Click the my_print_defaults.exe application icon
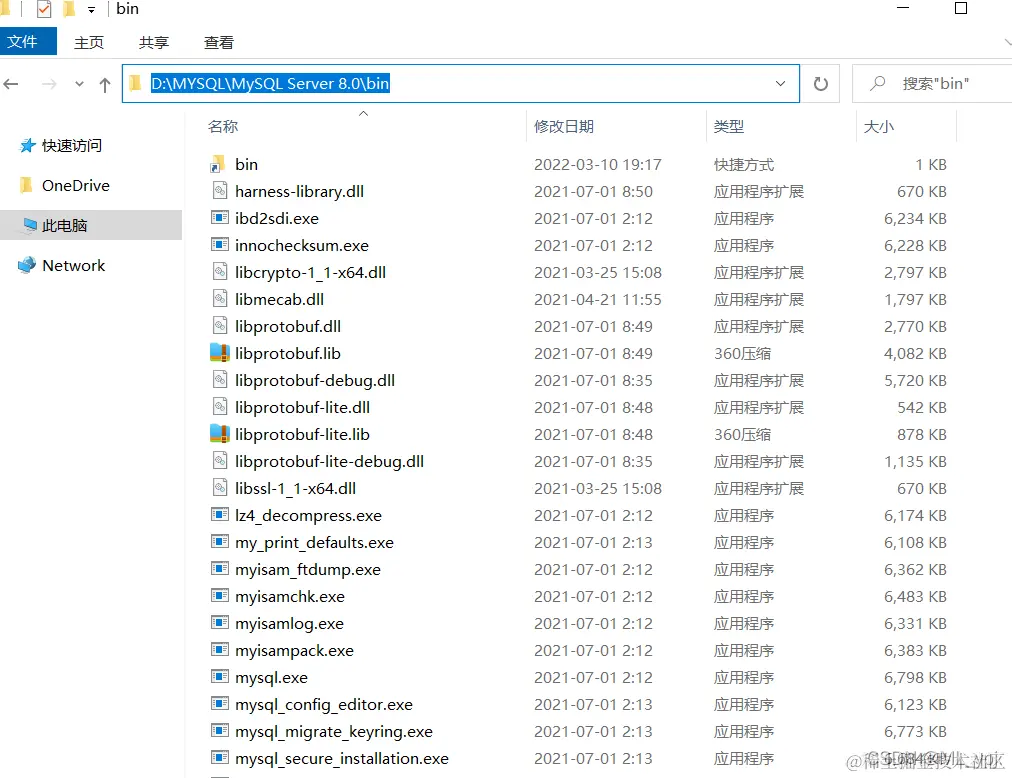This screenshot has height=778, width=1012. pyautogui.click(x=219, y=542)
